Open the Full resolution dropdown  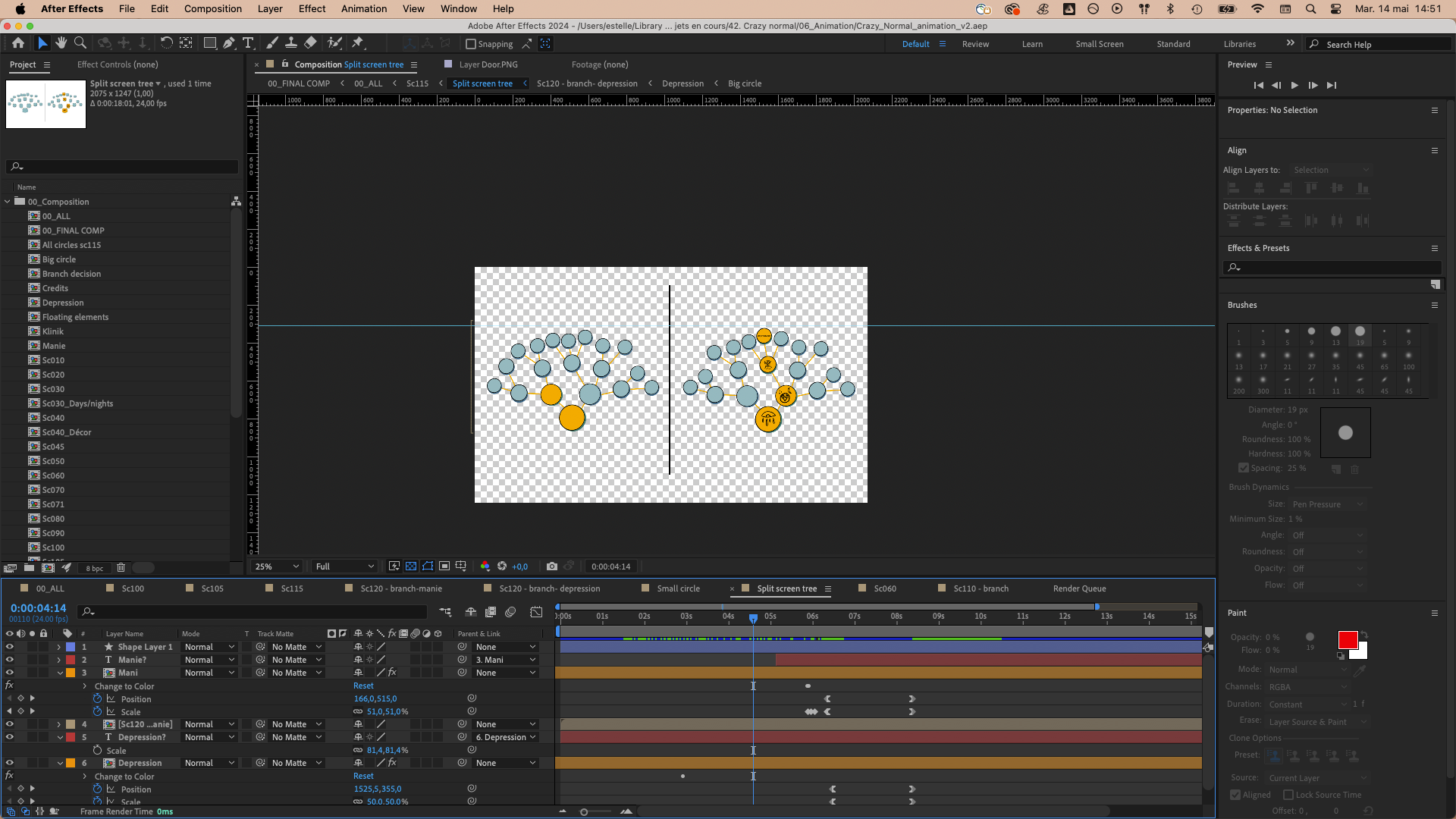pos(345,566)
